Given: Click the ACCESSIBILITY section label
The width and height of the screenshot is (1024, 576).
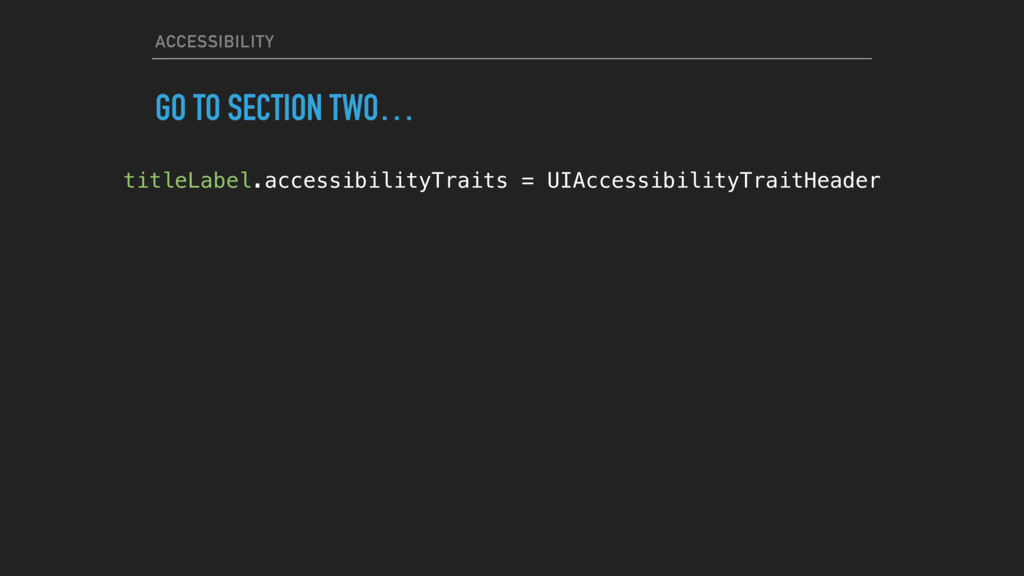Looking at the screenshot, I should [214, 42].
